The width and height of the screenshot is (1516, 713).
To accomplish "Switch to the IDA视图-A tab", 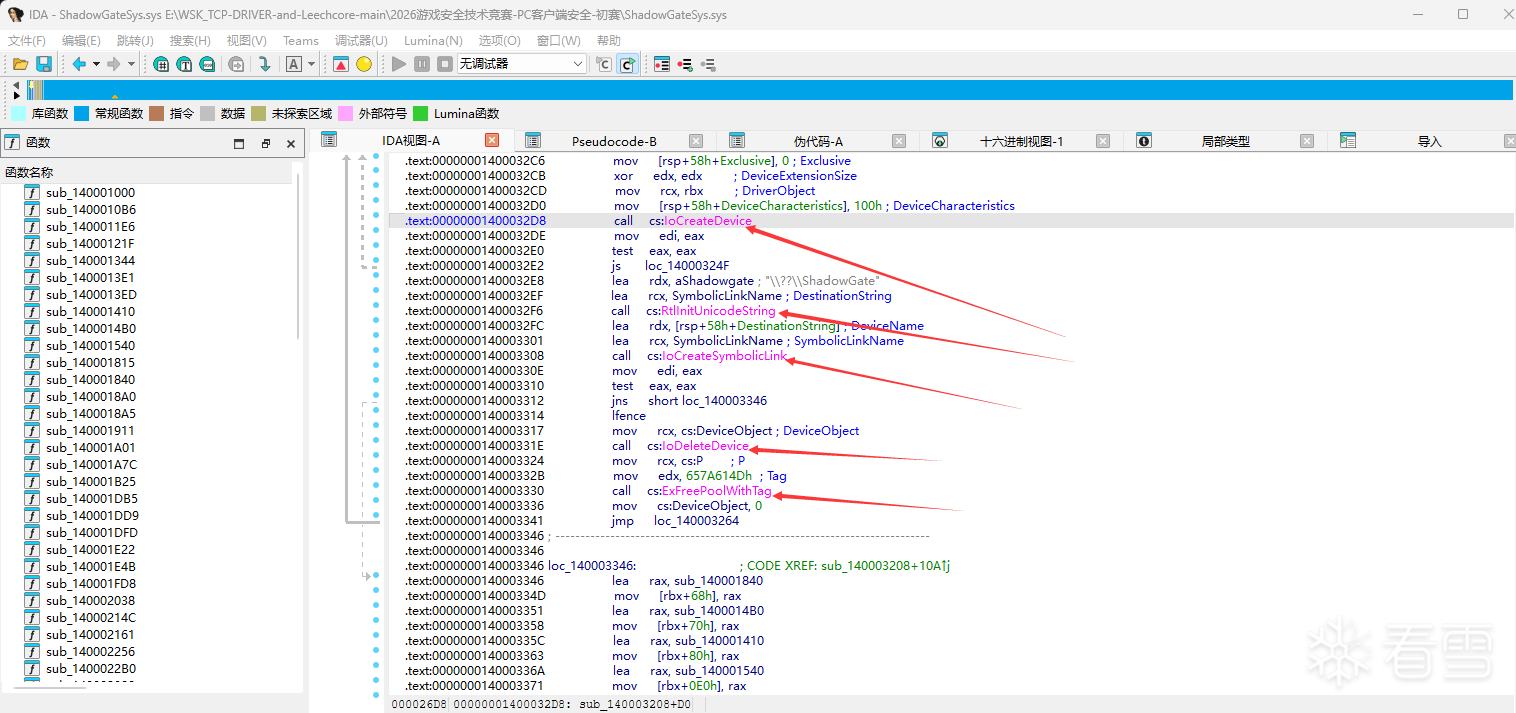I will [411, 141].
